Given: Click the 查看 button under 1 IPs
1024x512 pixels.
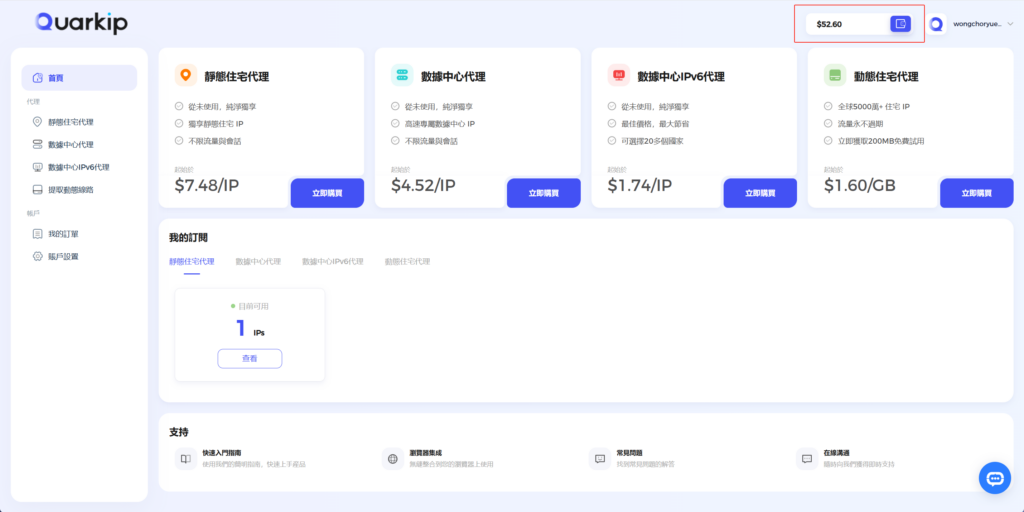Looking at the screenshot, I should click(249, 359).
